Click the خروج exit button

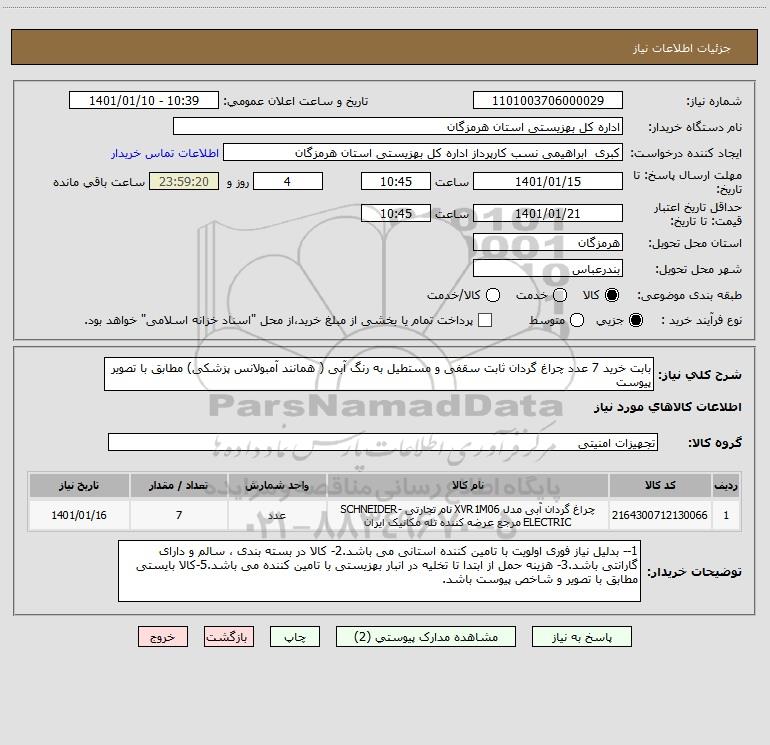click(163, 637)
